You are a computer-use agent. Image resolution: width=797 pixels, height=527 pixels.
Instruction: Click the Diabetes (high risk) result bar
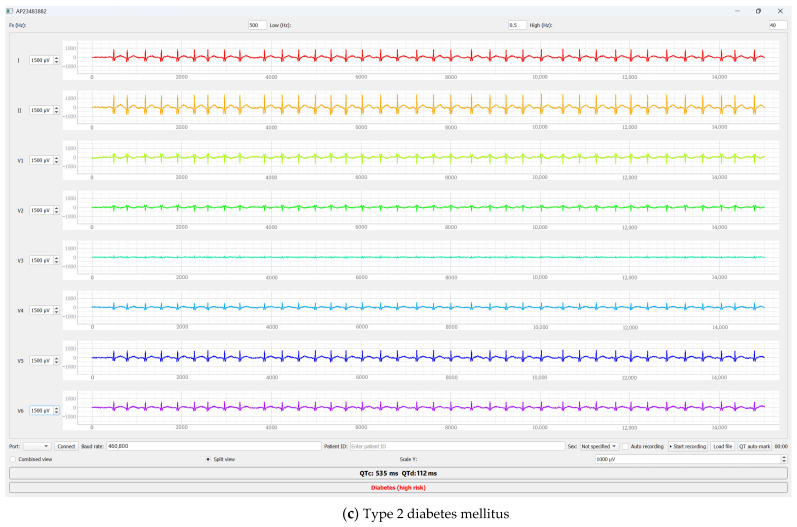pyautogui.click(x=398, y=487)
